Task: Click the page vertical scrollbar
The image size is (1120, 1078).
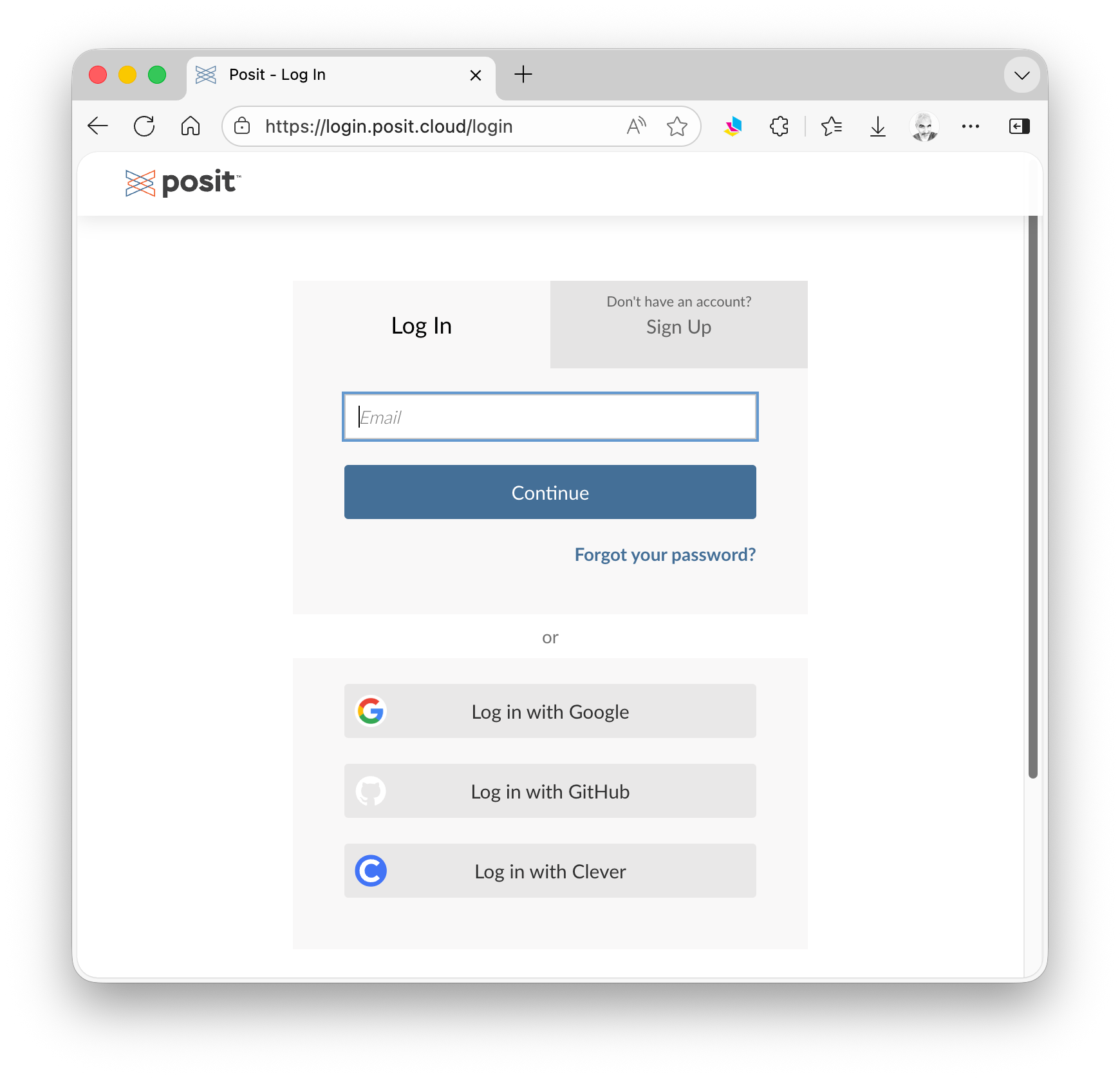Action: tap(1032, 496)
